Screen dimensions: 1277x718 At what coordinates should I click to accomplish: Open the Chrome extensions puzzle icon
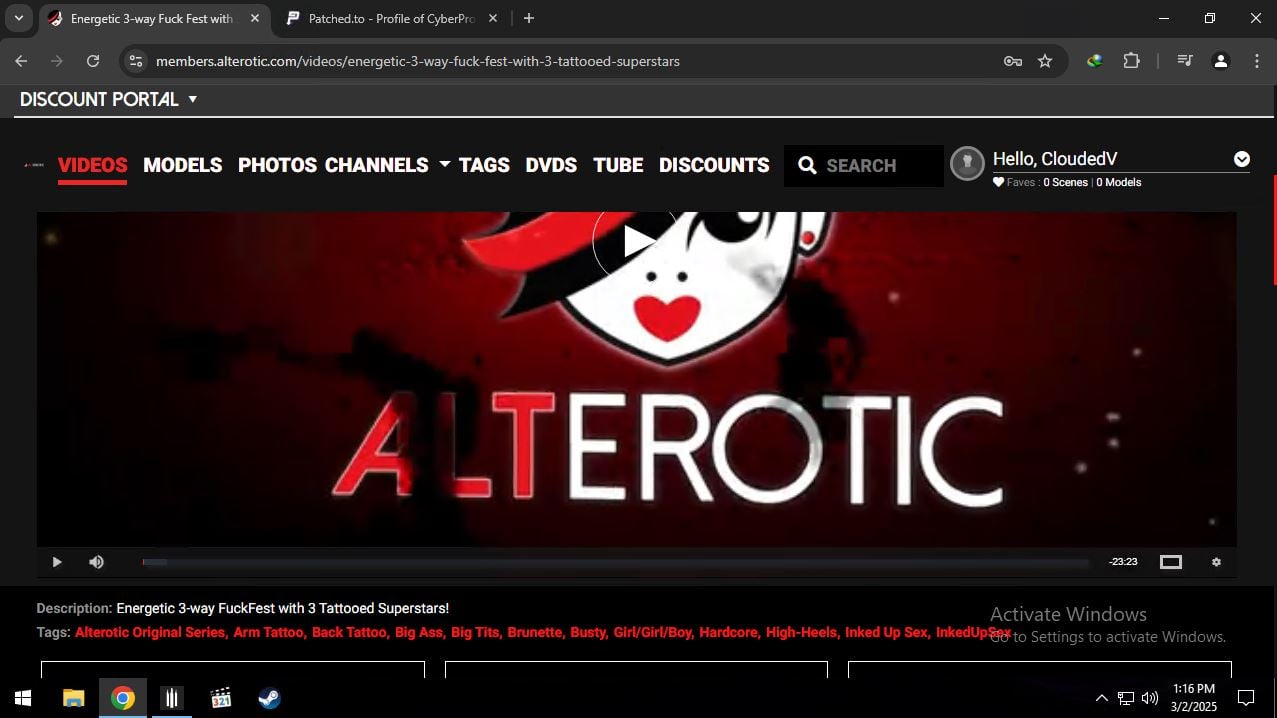tap(1131, 61)
